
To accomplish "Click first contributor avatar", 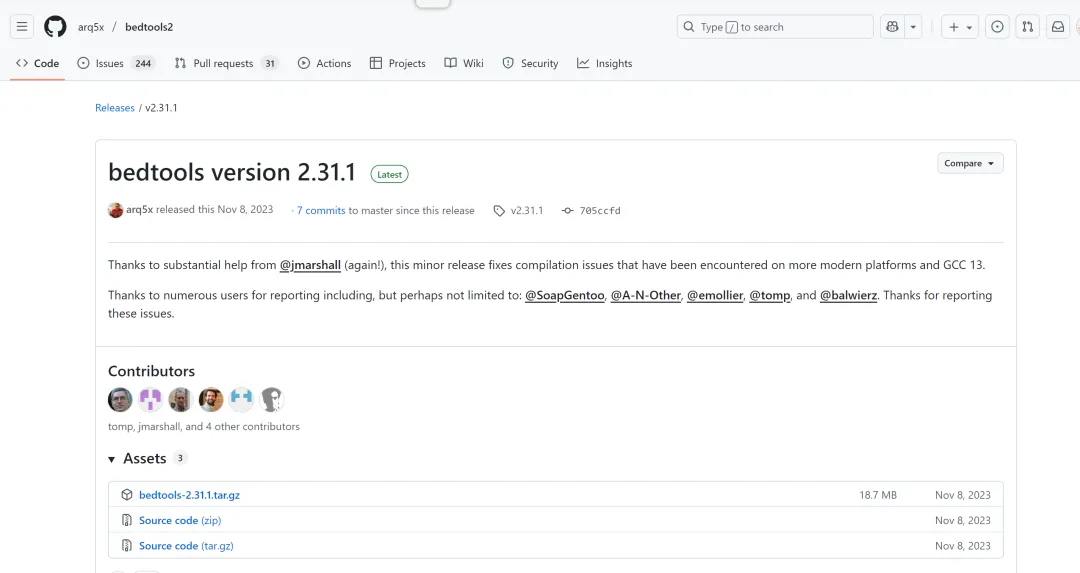I will click(x=120, y=399).
